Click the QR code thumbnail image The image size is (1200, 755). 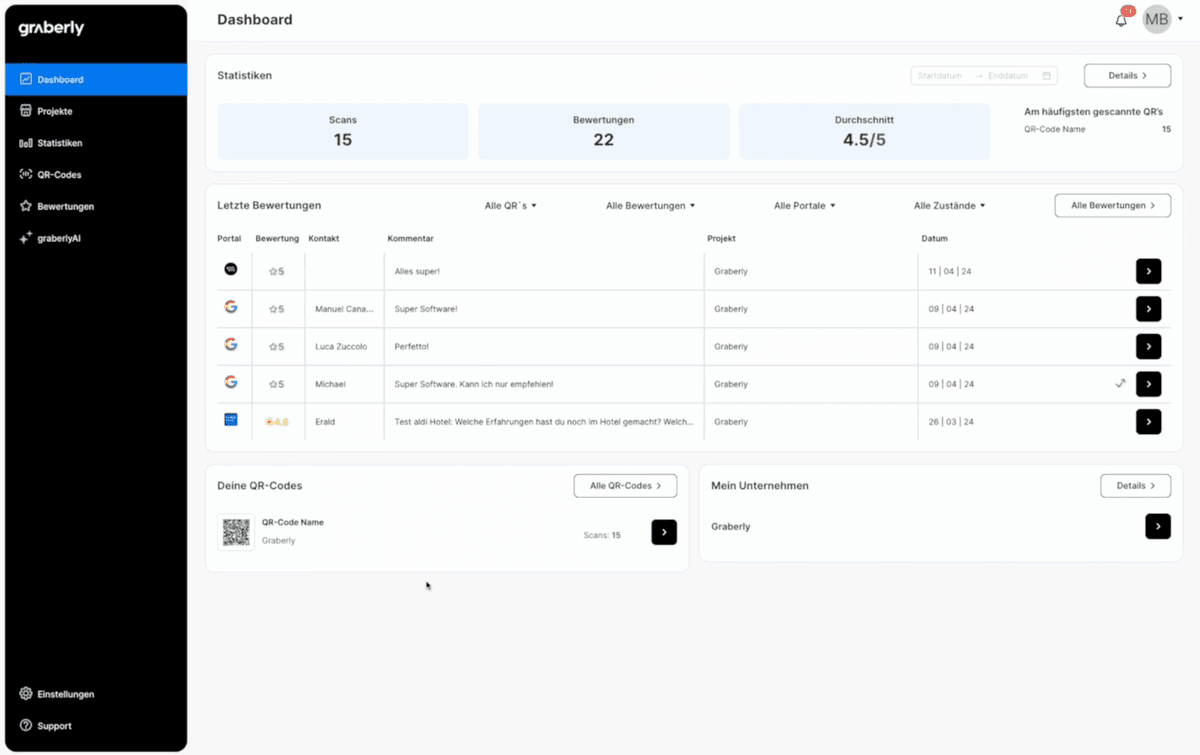click(x=236, y=532)
